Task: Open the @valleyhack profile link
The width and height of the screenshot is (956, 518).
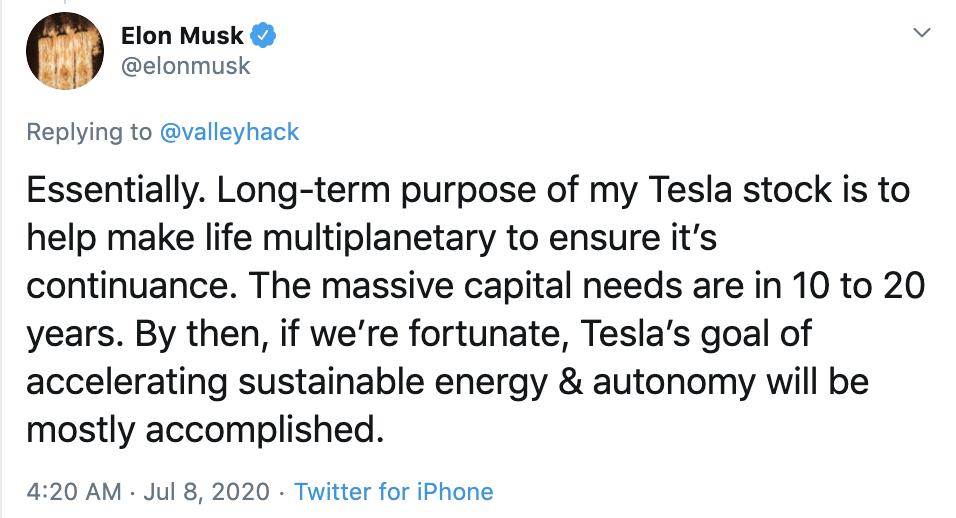Action: (x=229, y=132)
